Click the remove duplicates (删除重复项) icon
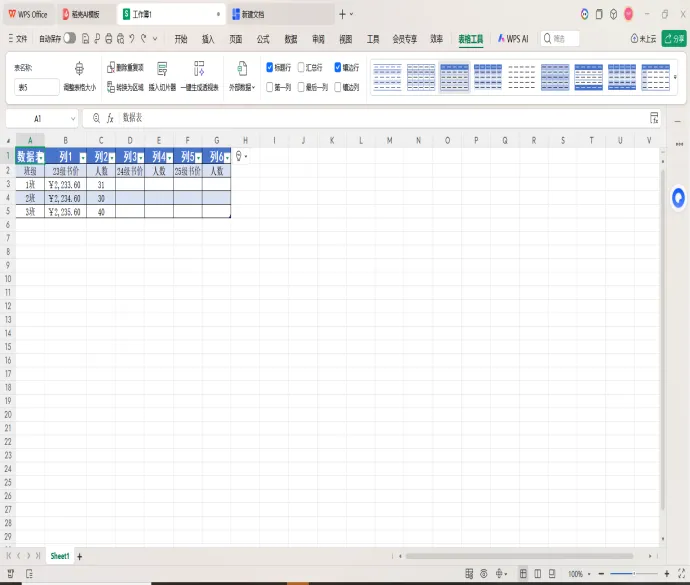This screenshot has height=585, width=690. (111, 67)
